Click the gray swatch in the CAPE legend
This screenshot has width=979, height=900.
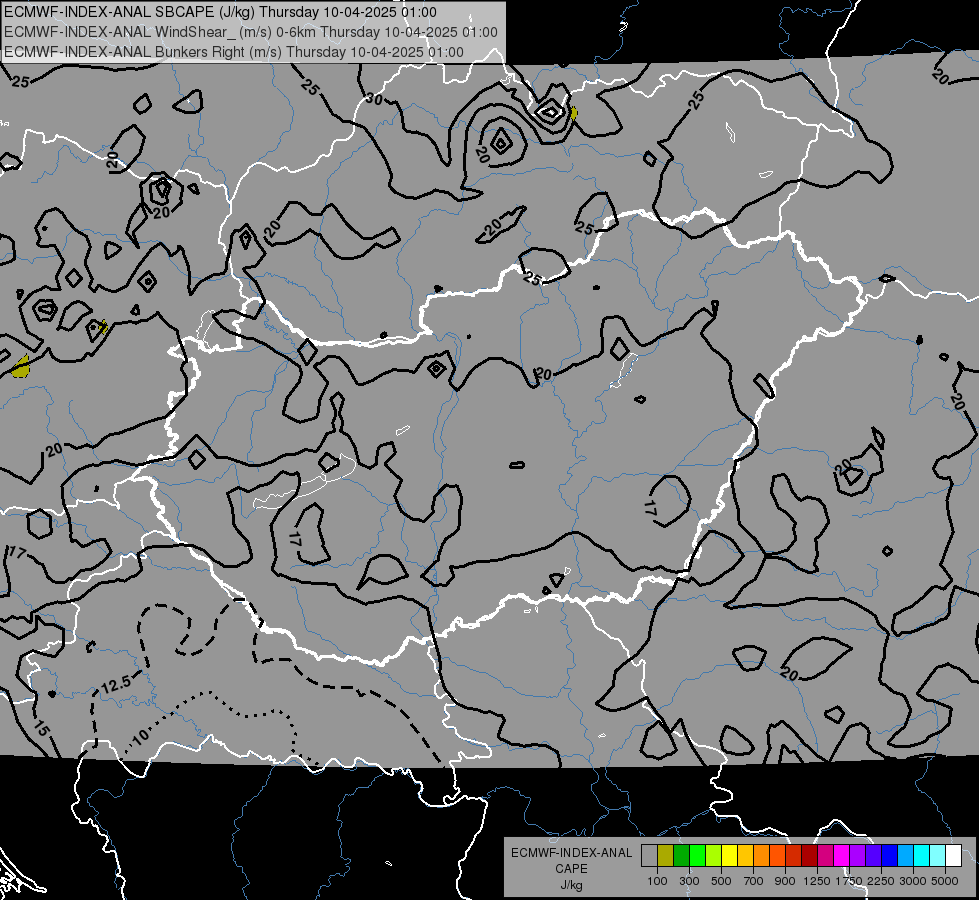click(x=649, y=855)
